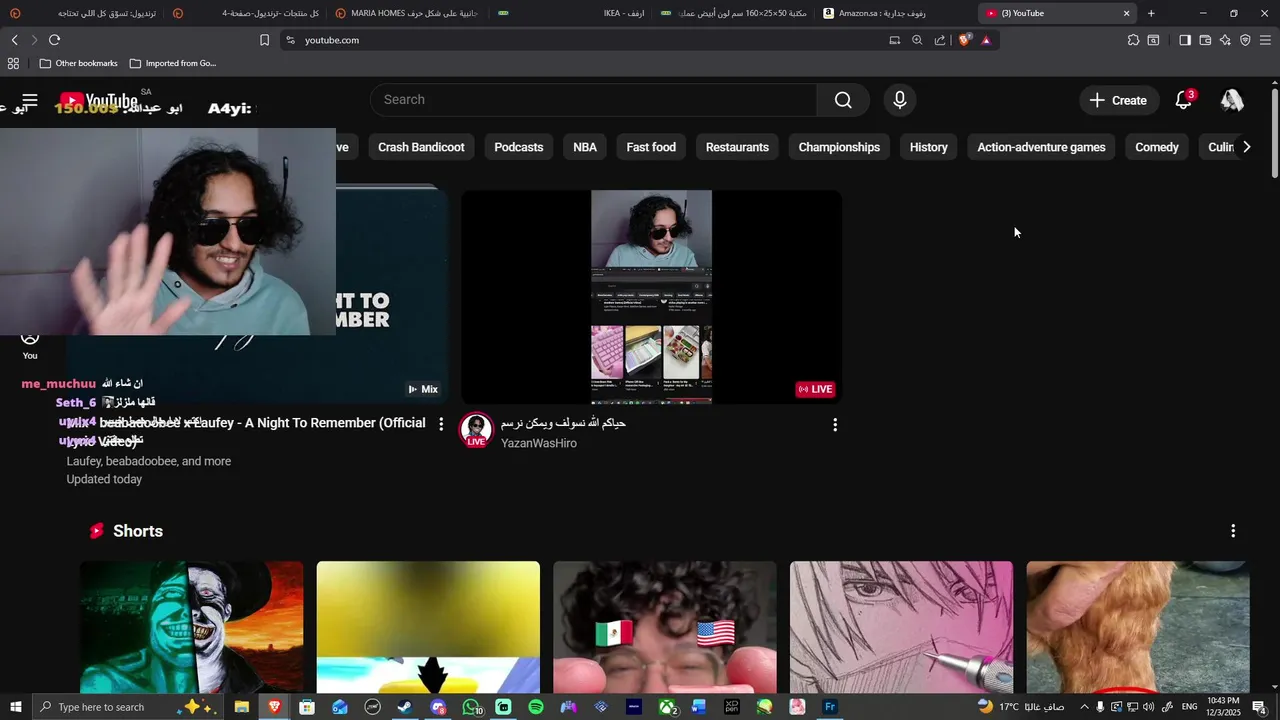Close the YouTube tab
The height and width of the screenshot is (720, 1280).
click(1127, 13)
